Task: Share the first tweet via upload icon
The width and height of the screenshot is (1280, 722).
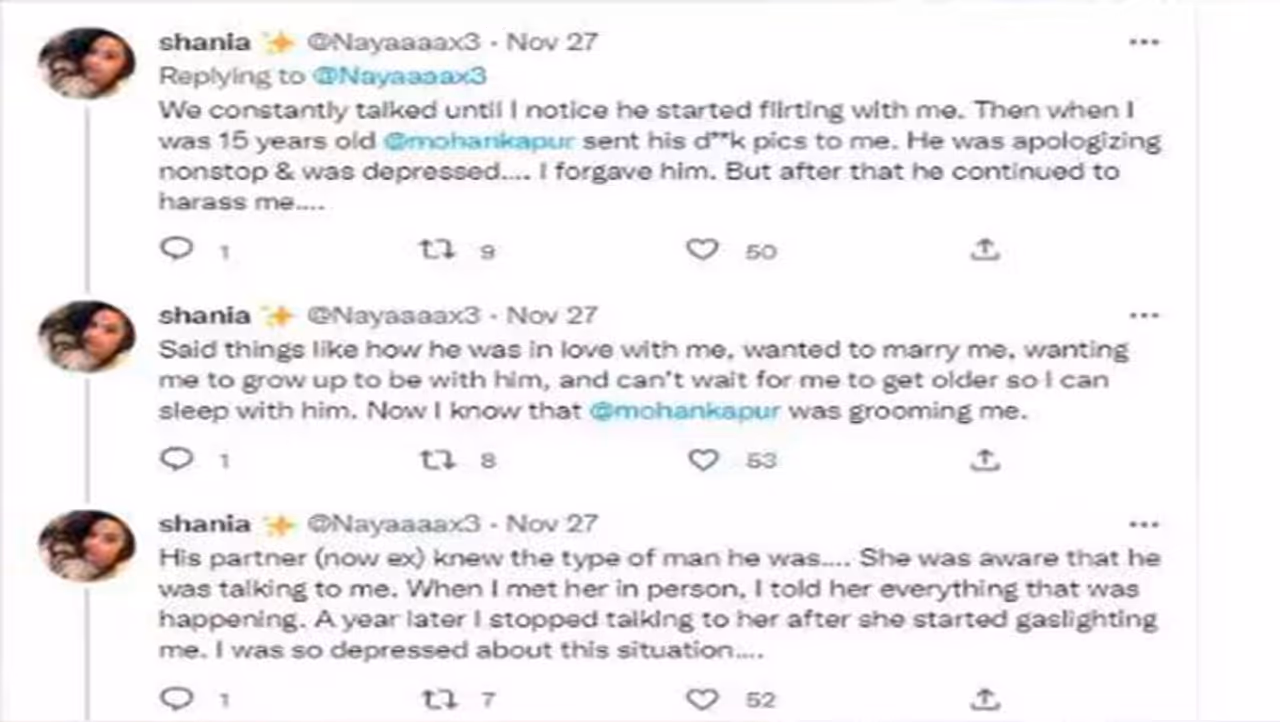Action: 985,249
